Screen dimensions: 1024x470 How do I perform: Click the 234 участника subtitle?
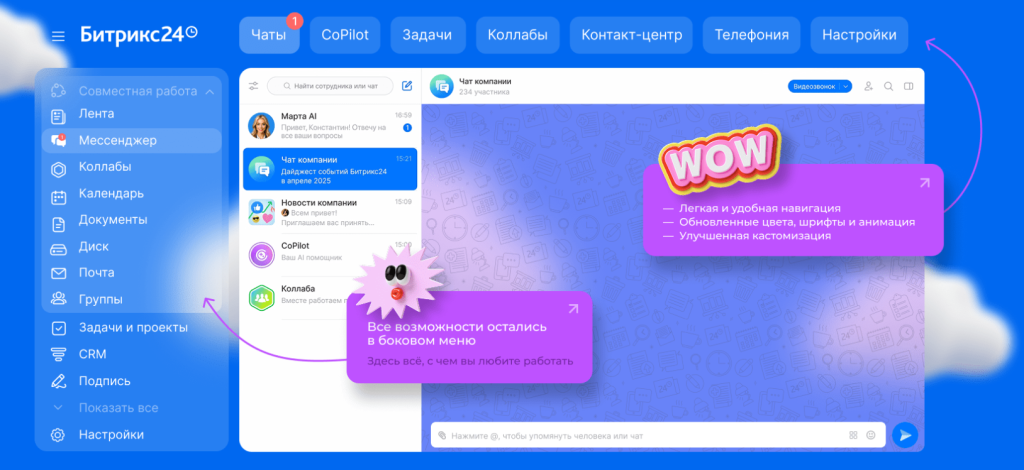[x=484, y=92]
